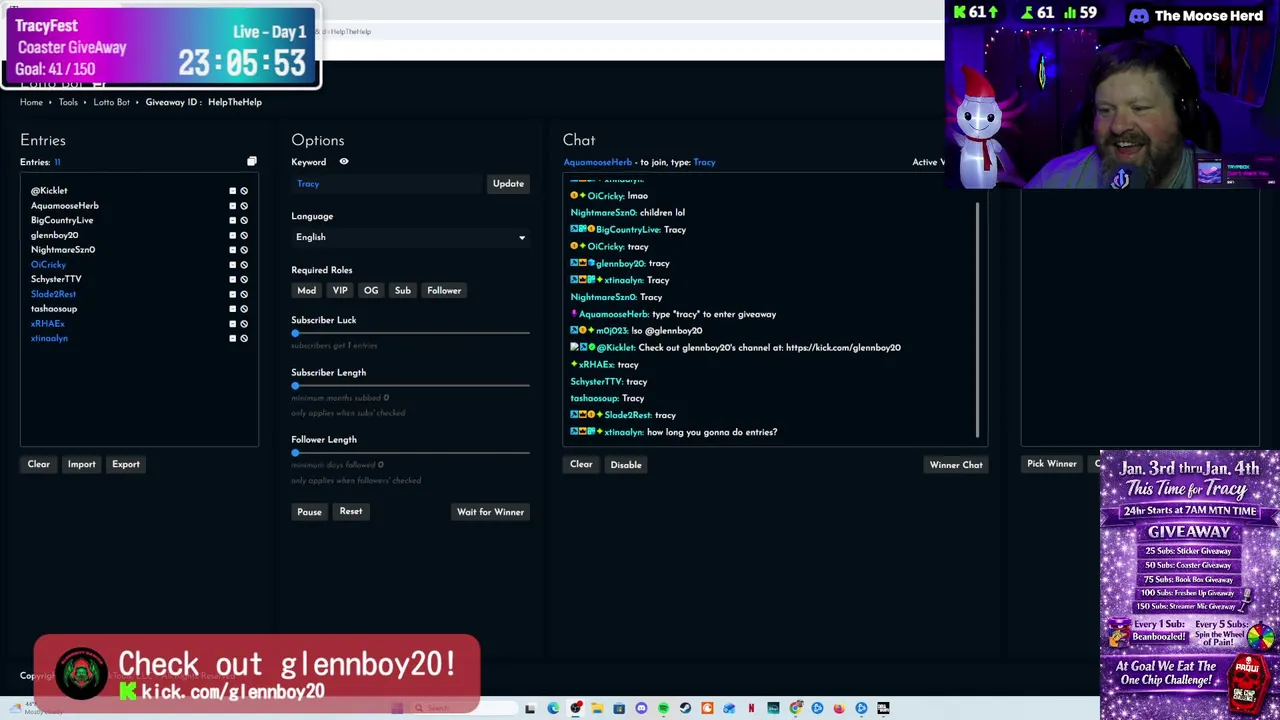Go to Lotto Bot in the breadcrumb

point(111,102)
